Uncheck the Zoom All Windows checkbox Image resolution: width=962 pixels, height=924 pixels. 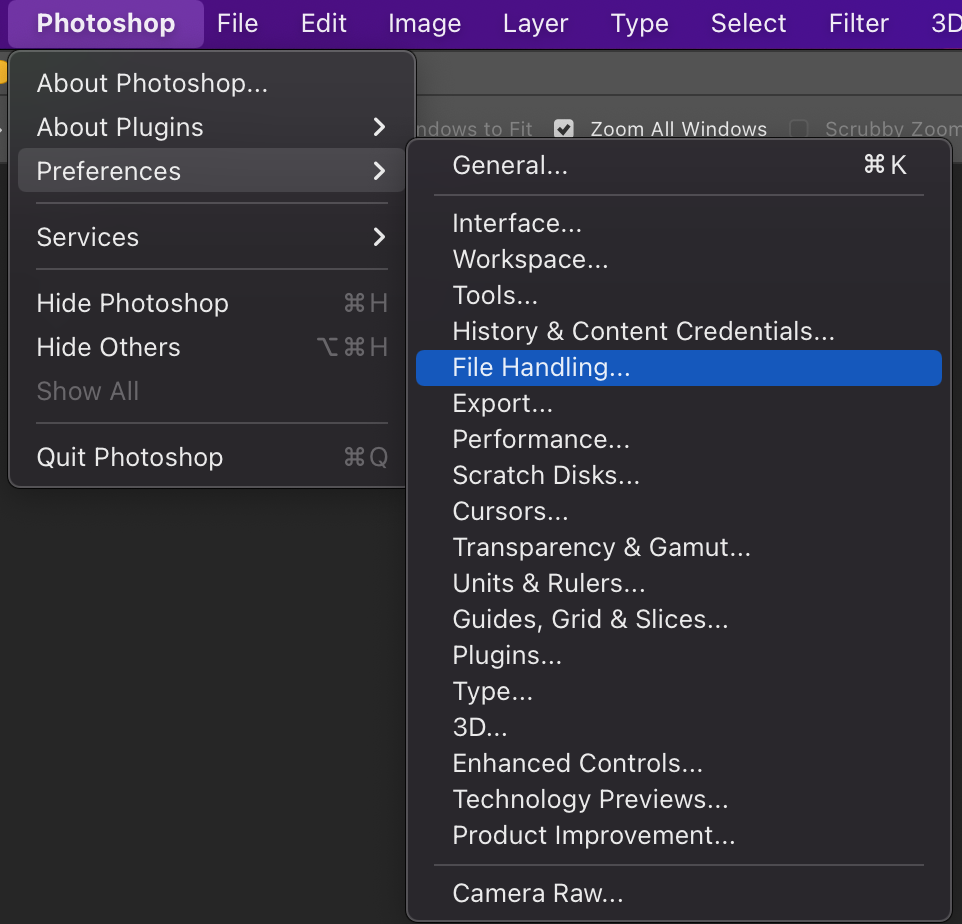(564, 128)
